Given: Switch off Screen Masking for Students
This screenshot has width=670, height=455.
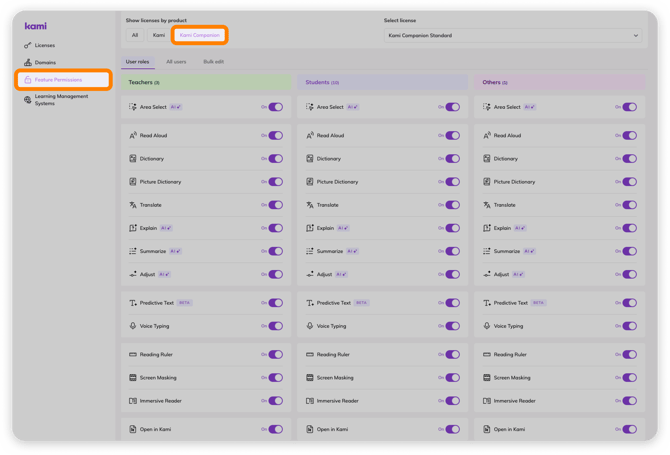Looking at the screenshot, I should [x=453, y=378].
